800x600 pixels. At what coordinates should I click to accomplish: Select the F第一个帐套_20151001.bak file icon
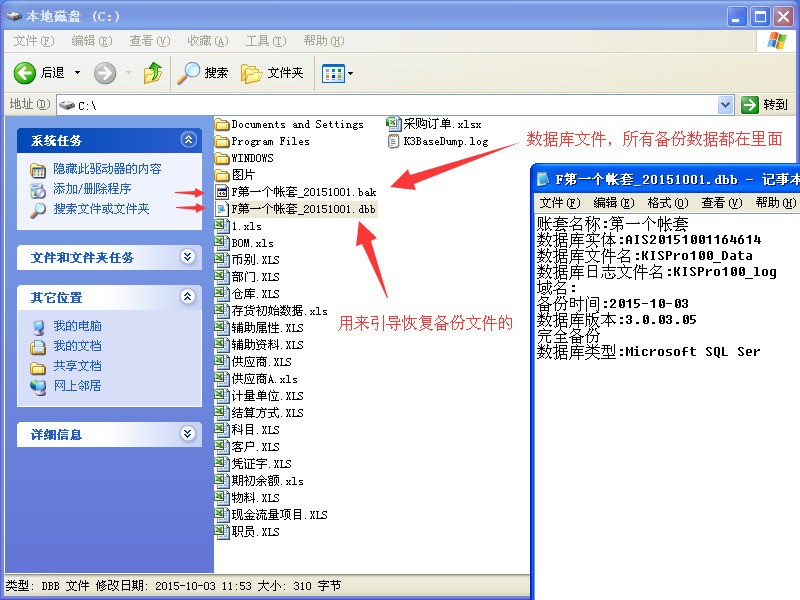pos(222,192)
